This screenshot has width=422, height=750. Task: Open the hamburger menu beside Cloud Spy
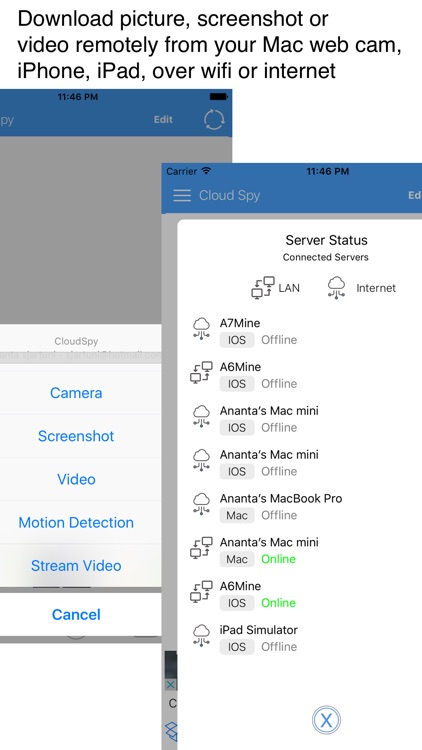point(182,195)
